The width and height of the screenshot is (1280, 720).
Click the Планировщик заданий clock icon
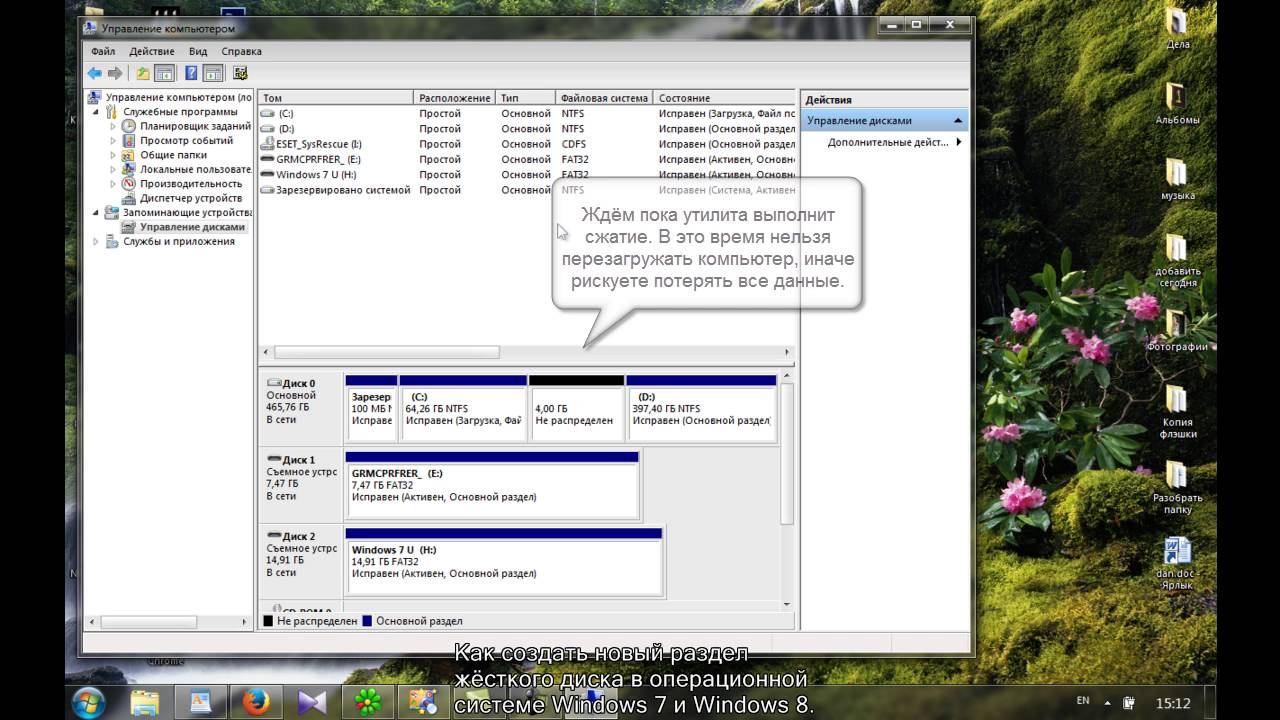[129, 126]
